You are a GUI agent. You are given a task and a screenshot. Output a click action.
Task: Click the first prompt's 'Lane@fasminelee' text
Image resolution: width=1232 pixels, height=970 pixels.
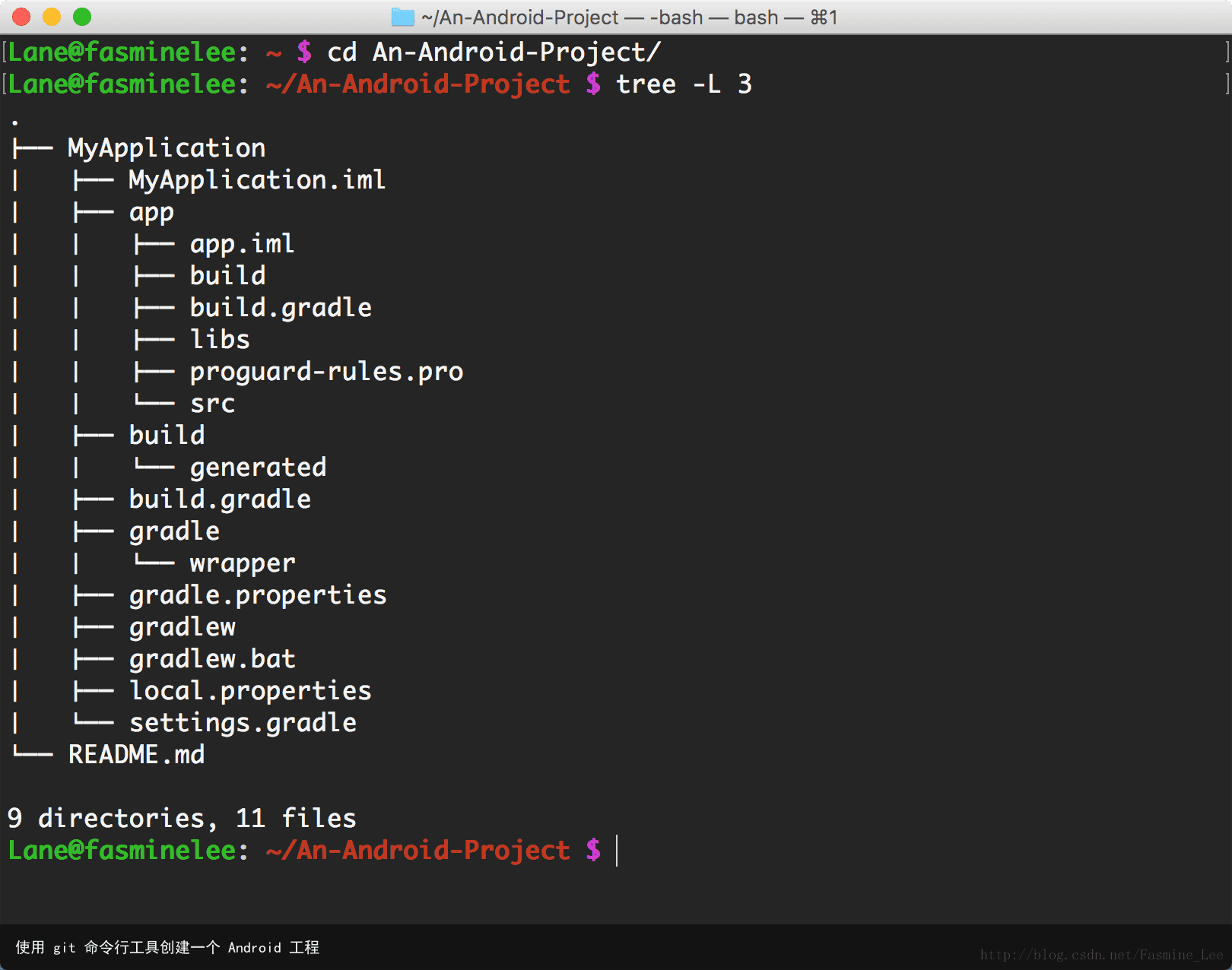pos(122,52)
